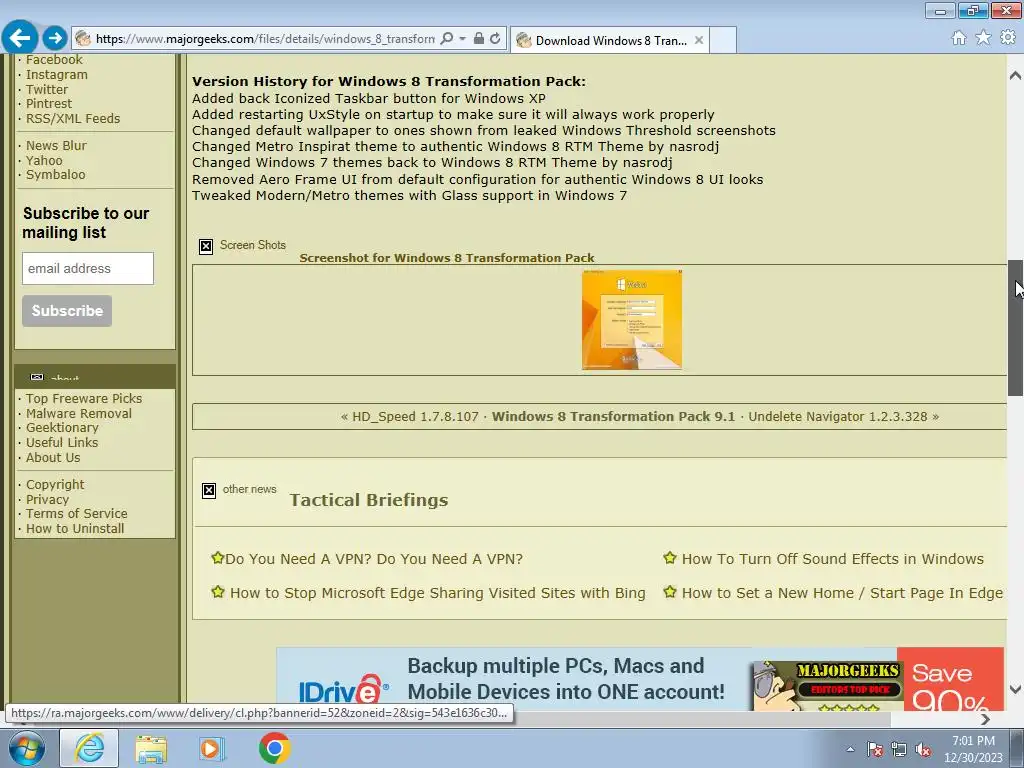1024x768 pixels.
Task: Open the Facebook sidebar link
Action: pos(54,59)
